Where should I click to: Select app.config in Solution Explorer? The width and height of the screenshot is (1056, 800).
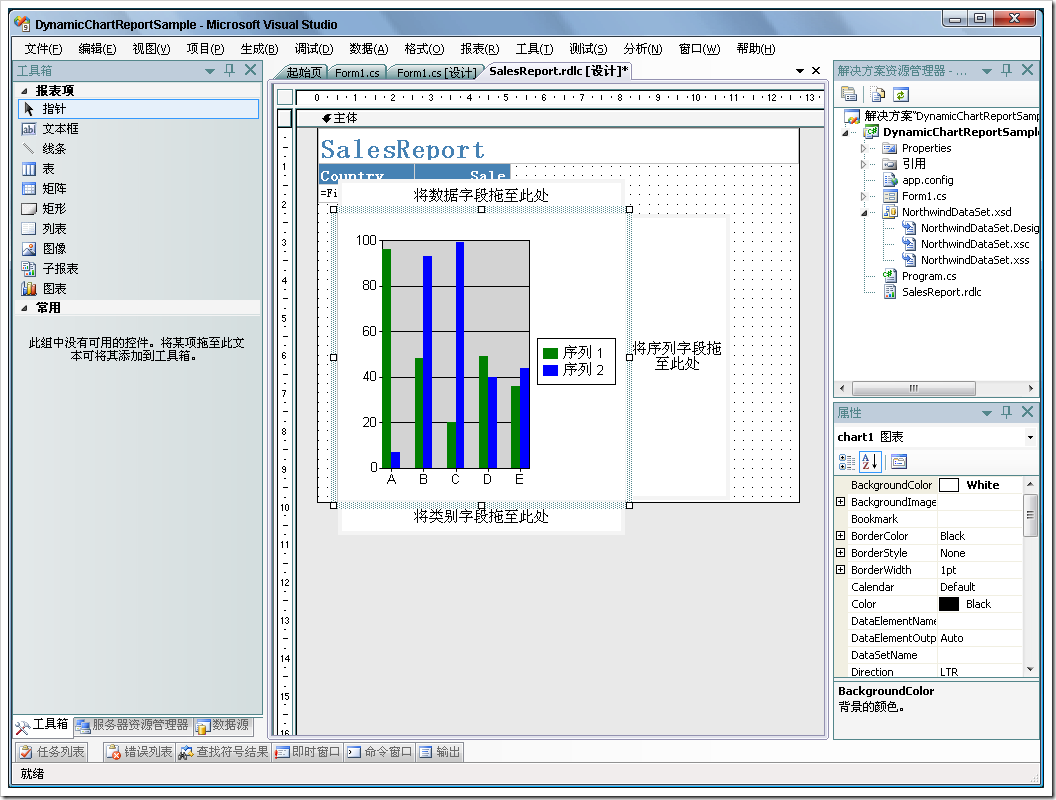pos(927,180)
